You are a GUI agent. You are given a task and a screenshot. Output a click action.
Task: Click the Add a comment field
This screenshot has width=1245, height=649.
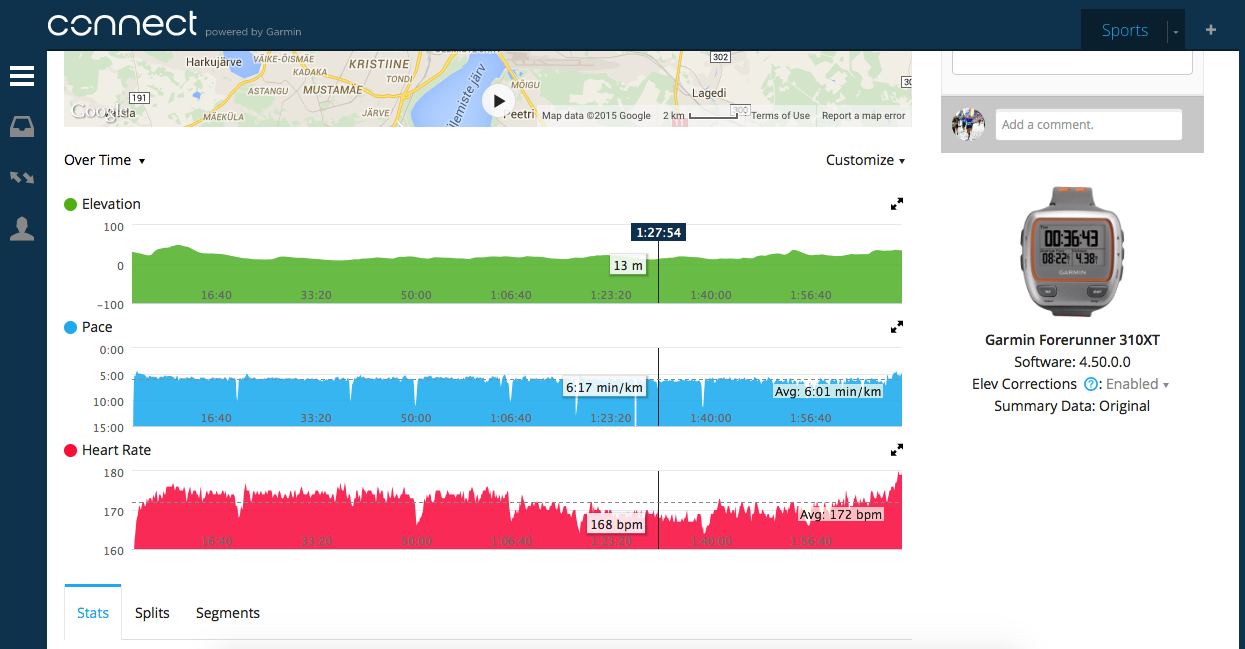coord(1088,125)
